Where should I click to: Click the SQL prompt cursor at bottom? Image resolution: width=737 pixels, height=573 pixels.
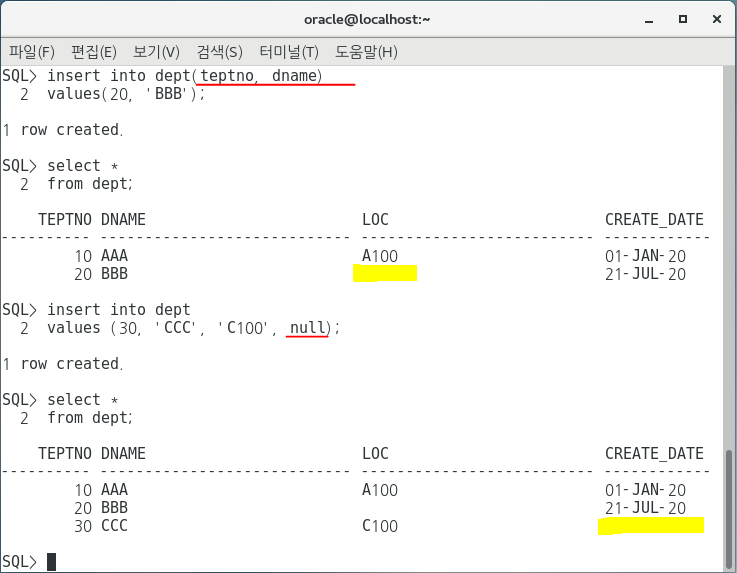(x=51, y=561)
